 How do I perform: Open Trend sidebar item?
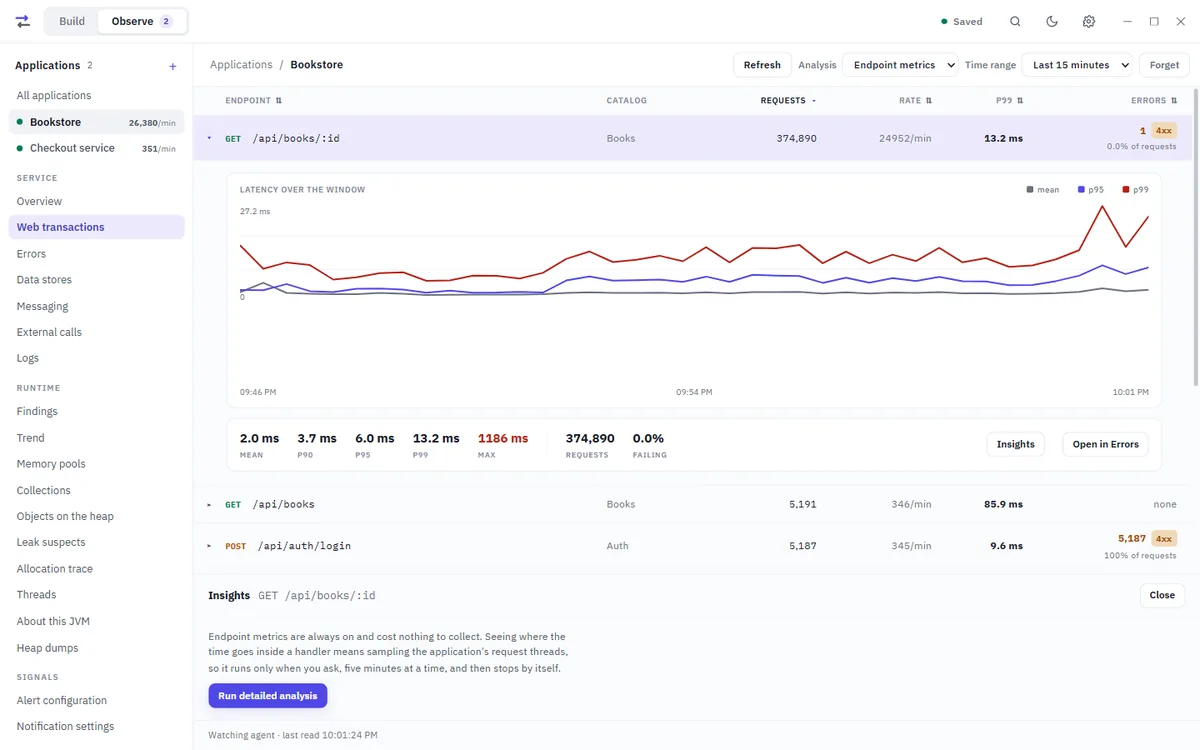(96, 438)
